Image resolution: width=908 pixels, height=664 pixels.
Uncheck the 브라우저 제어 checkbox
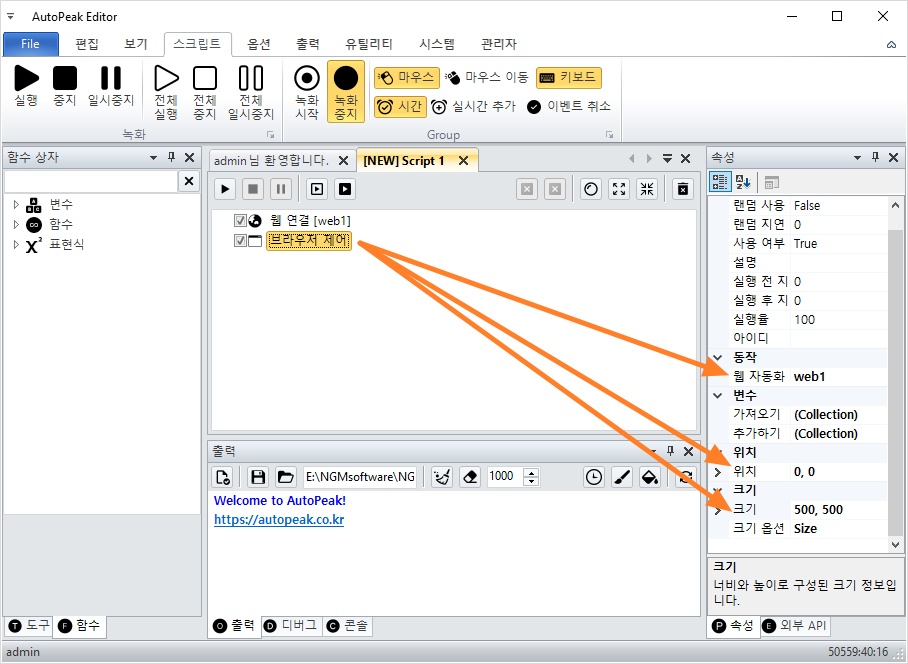[x=240, y=240]
